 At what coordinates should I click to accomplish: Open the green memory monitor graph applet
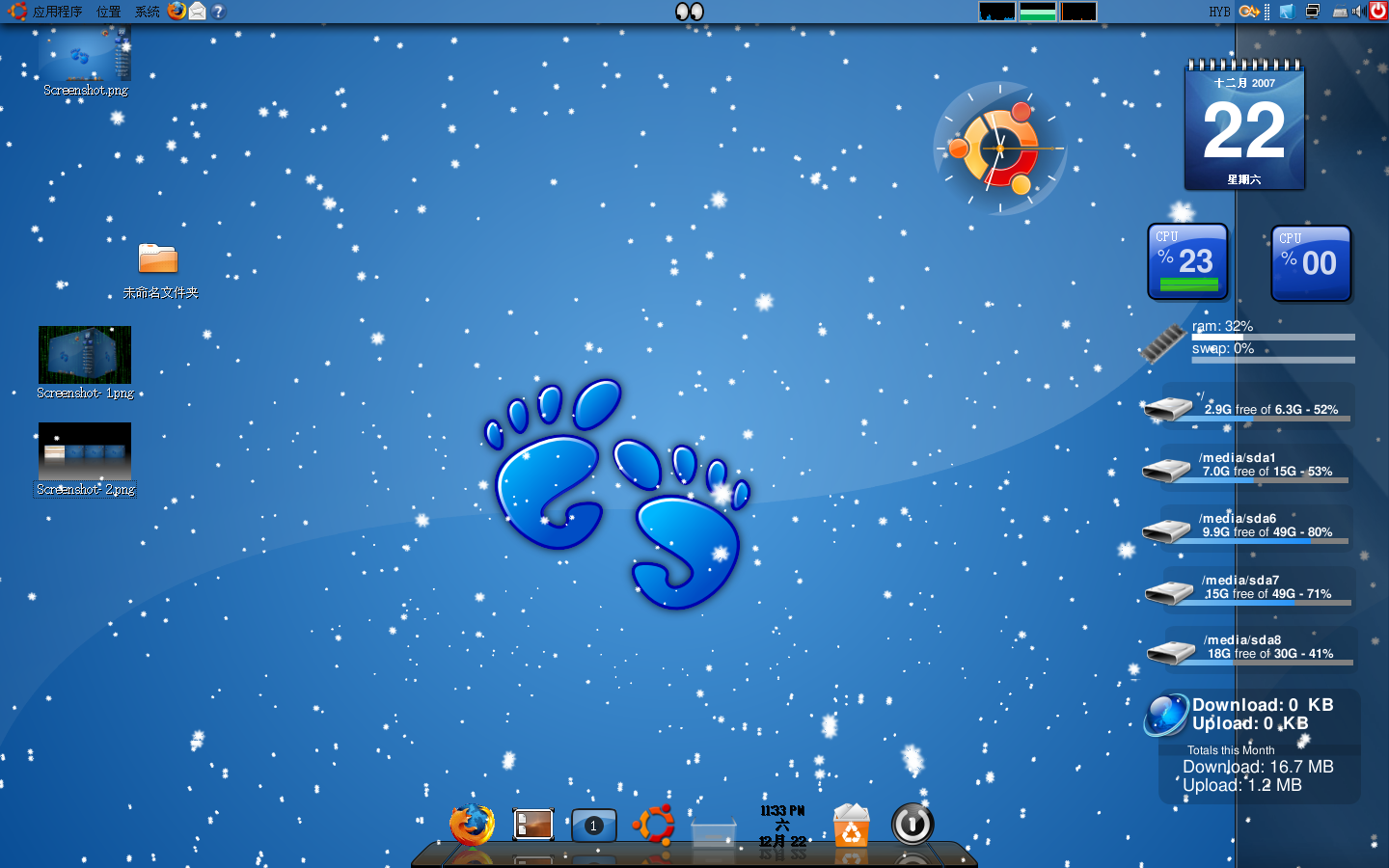click(x=1038, y=12)
